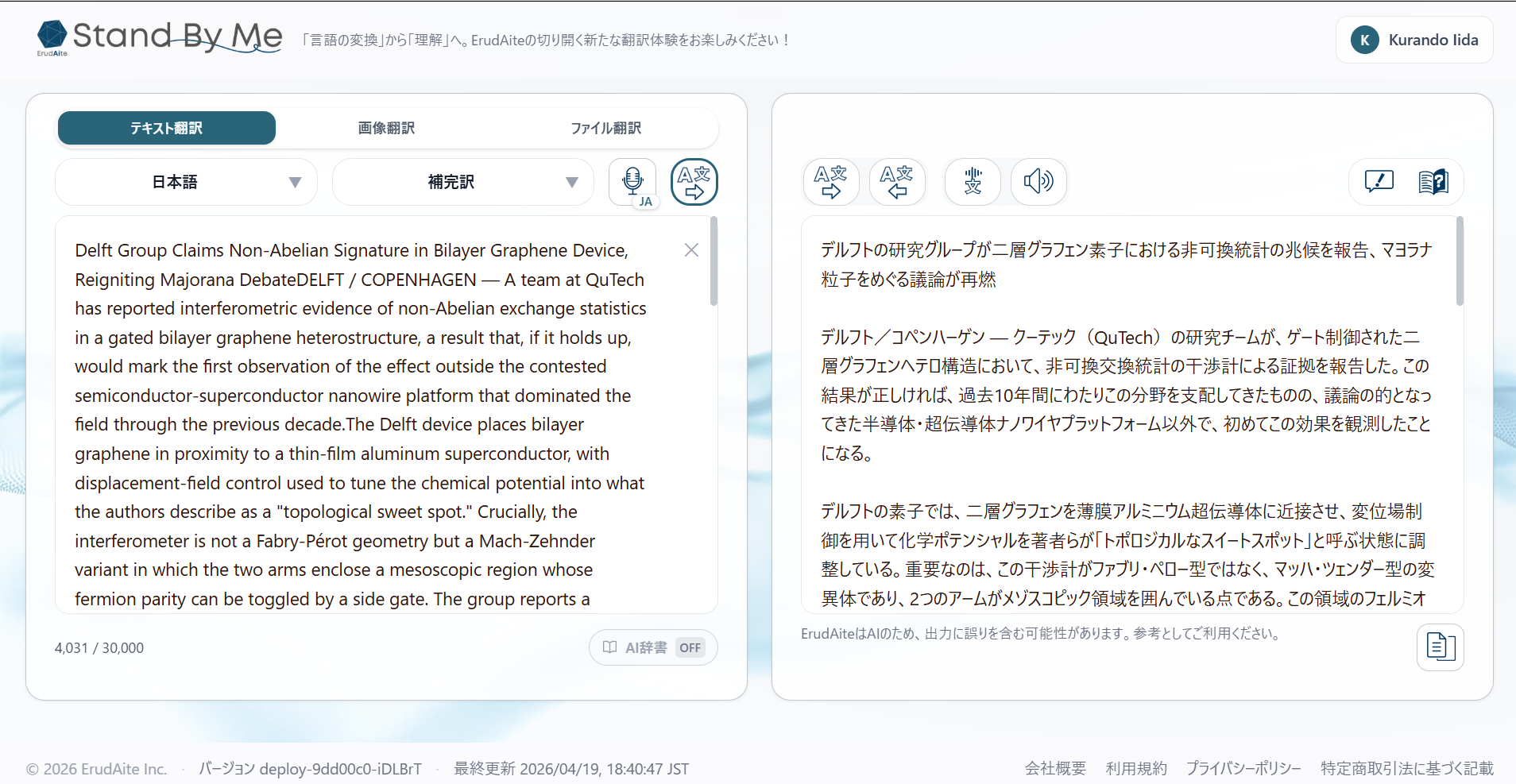Image resolution: width=1516 pixels, height=784 pixels.
Task: Select the テキスト翻訳 tab
Action: tap(166, 128)
